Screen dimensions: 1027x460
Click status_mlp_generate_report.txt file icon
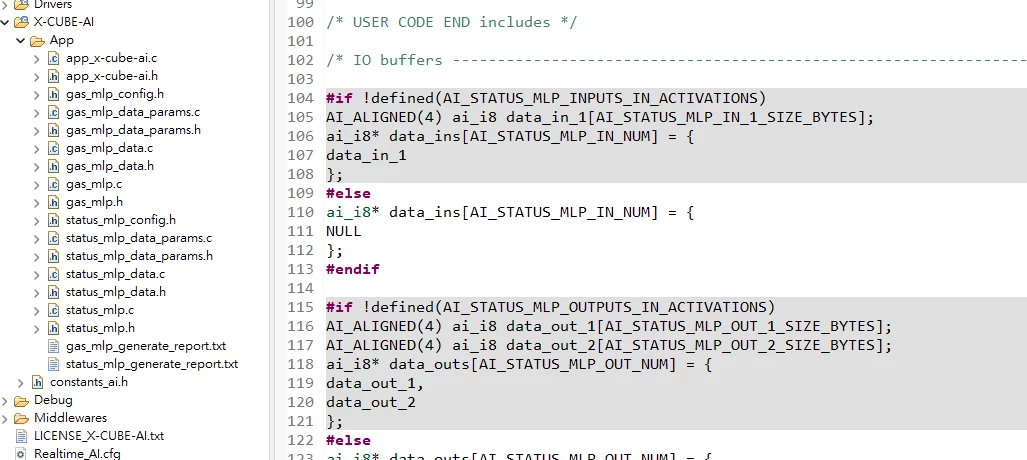click(x=54, y=364)
